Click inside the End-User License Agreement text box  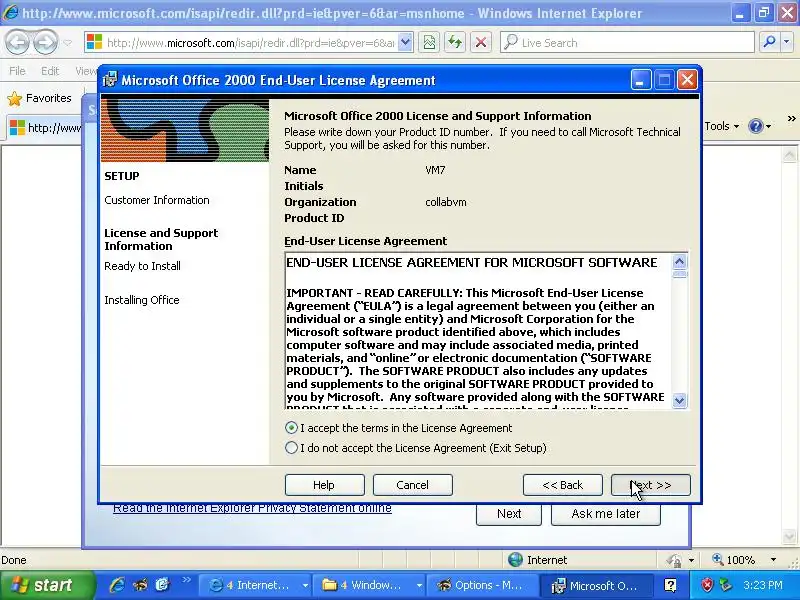[x=479, y=331]
